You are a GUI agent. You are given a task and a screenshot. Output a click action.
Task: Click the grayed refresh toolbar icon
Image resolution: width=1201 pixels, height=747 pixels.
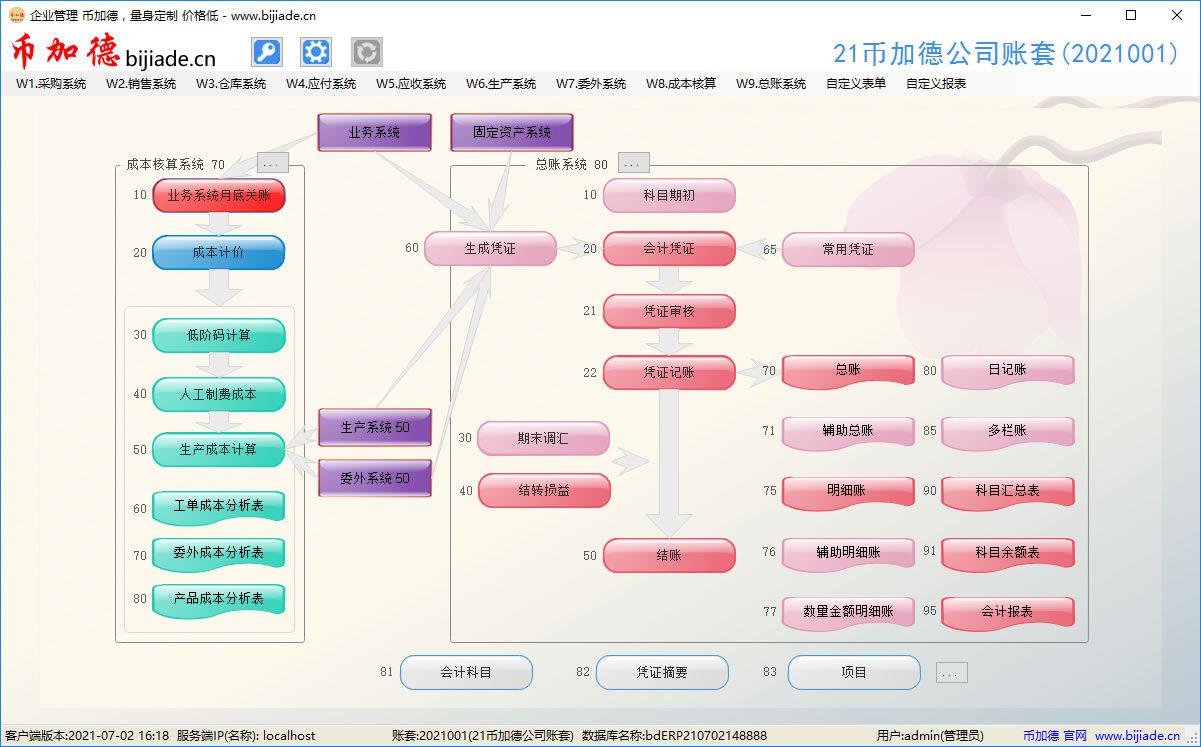tap(366, 51)
